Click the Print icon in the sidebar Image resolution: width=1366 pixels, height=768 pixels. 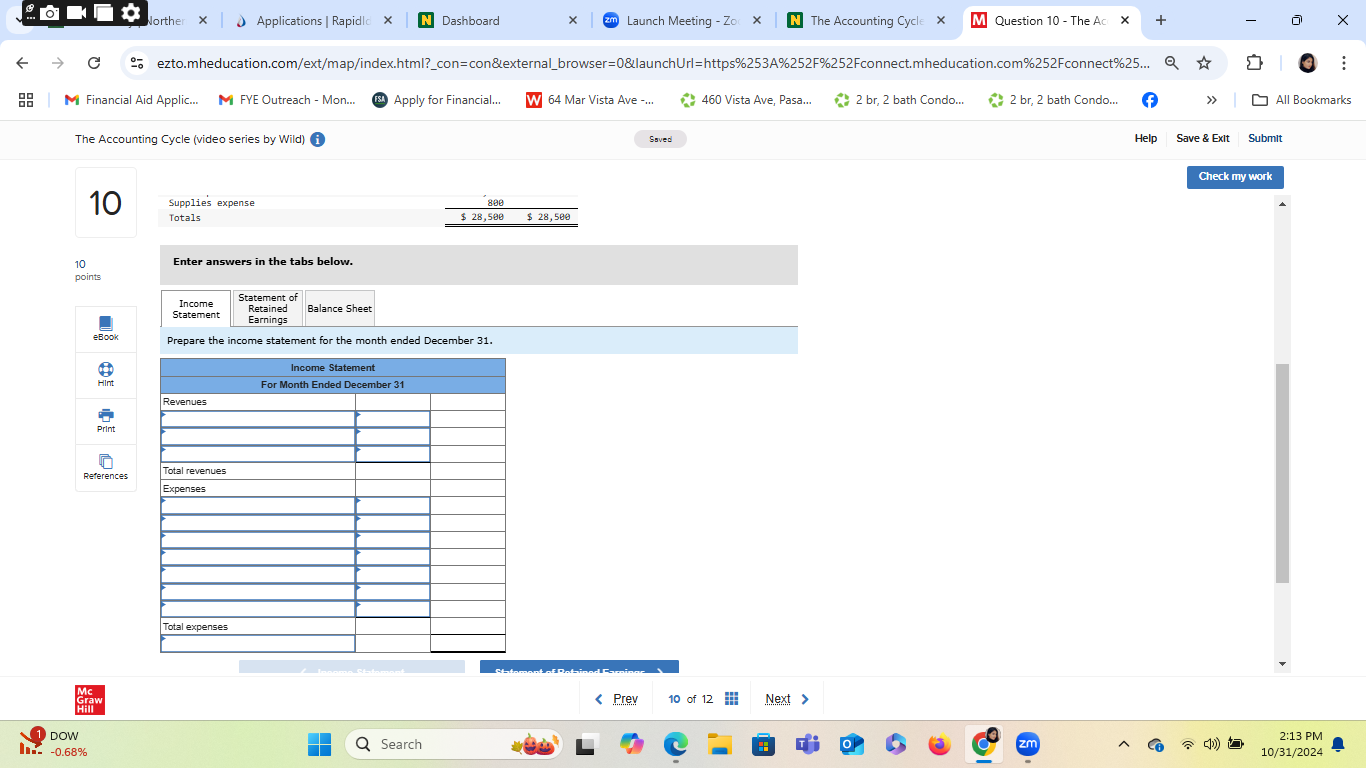coord(105,421)
